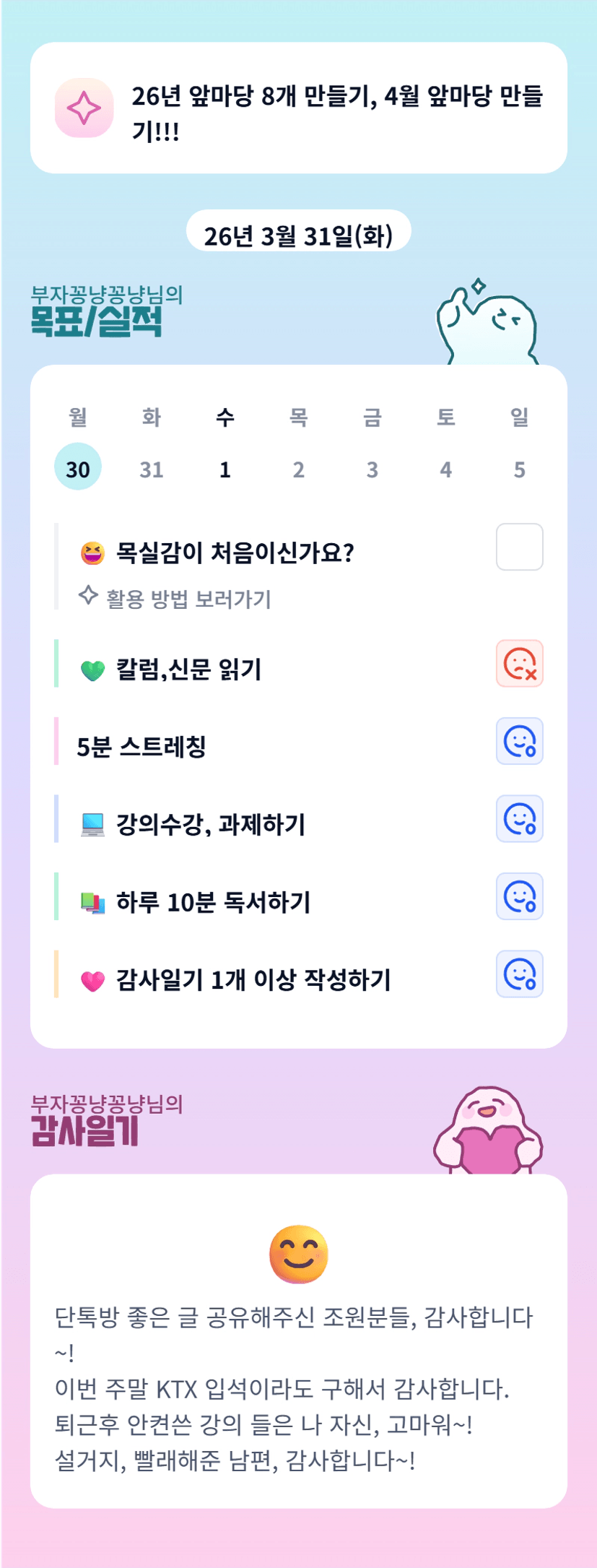
Task: Select Wednesday 1 in the week calendar
Action: tap(225, 469)
